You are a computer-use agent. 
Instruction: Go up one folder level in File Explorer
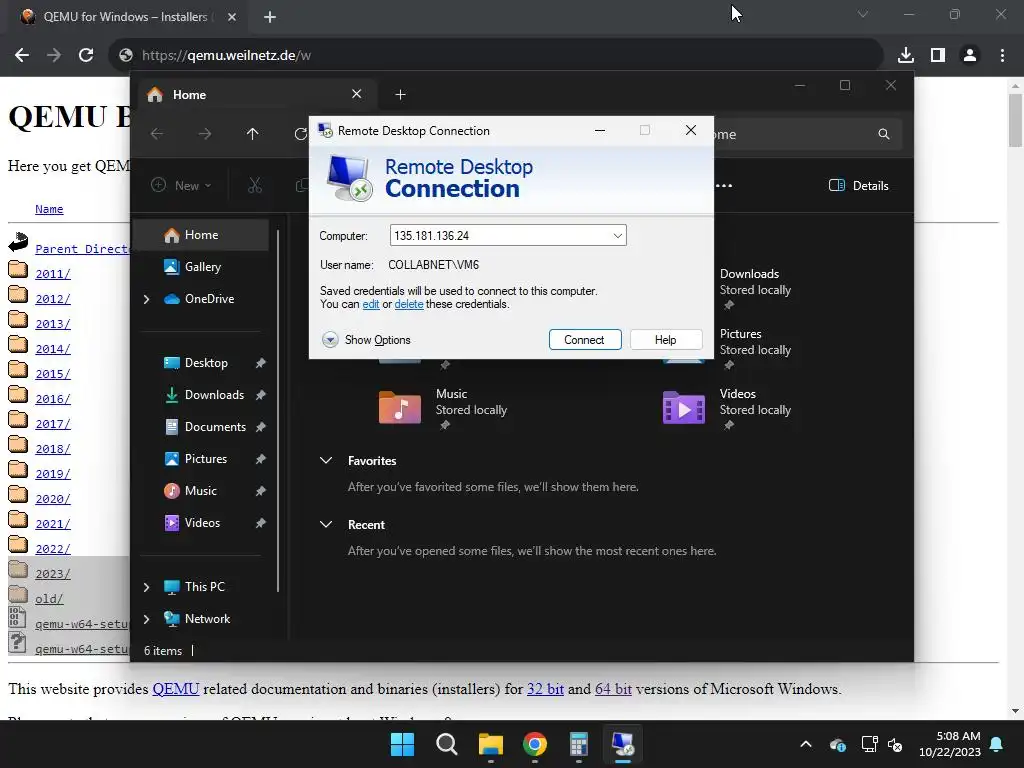click(253, 134)
